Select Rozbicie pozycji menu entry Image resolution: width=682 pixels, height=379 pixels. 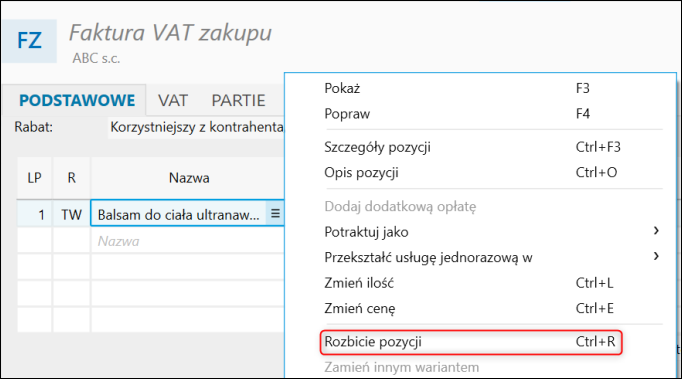pyautogui.click(x=471, y=342)
